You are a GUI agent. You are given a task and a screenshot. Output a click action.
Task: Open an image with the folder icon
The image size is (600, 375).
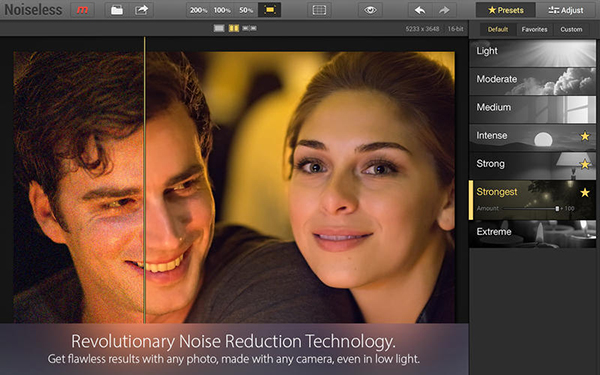click(117, 10)
